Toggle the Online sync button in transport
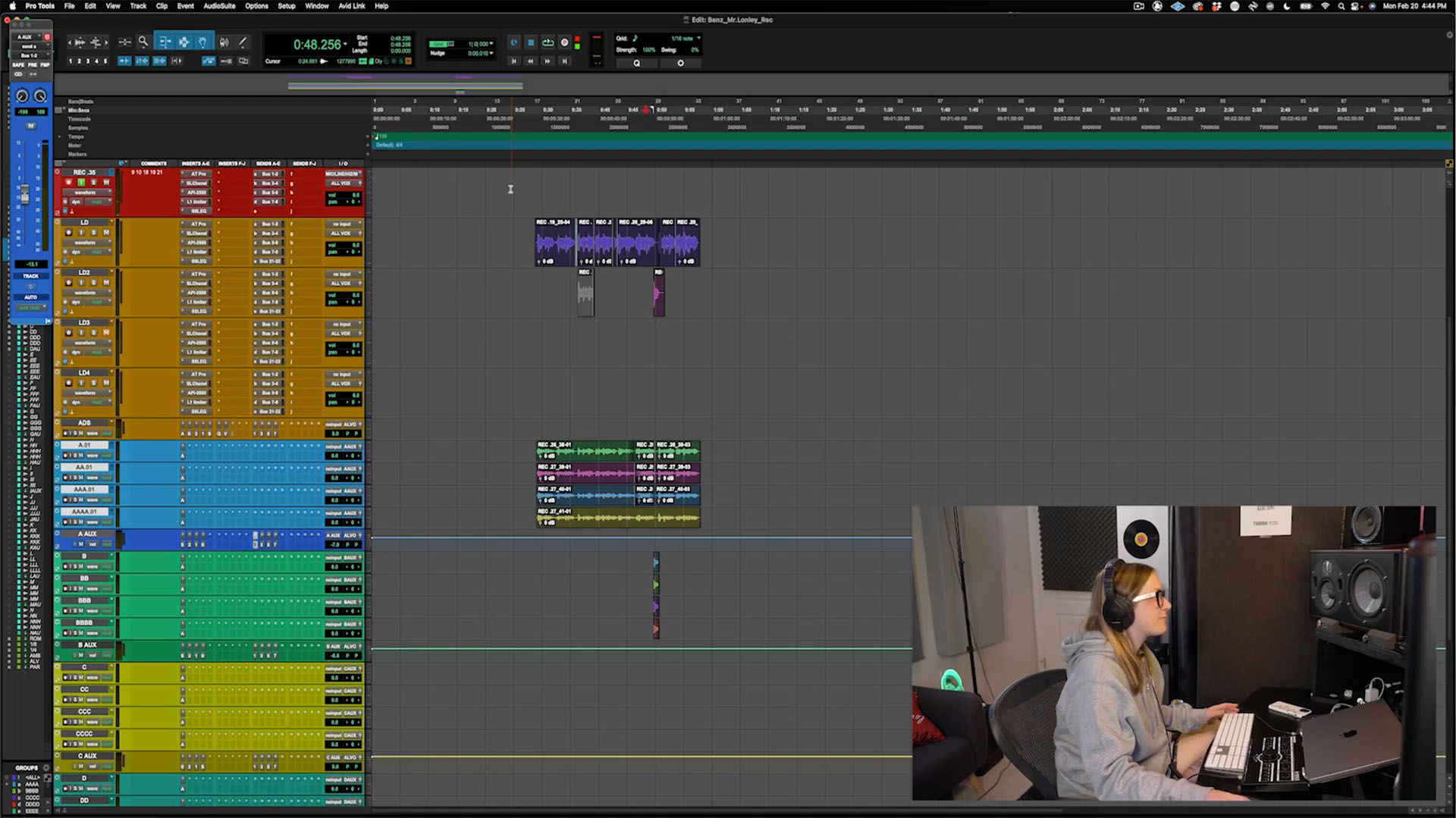 [x=514, y=42]
